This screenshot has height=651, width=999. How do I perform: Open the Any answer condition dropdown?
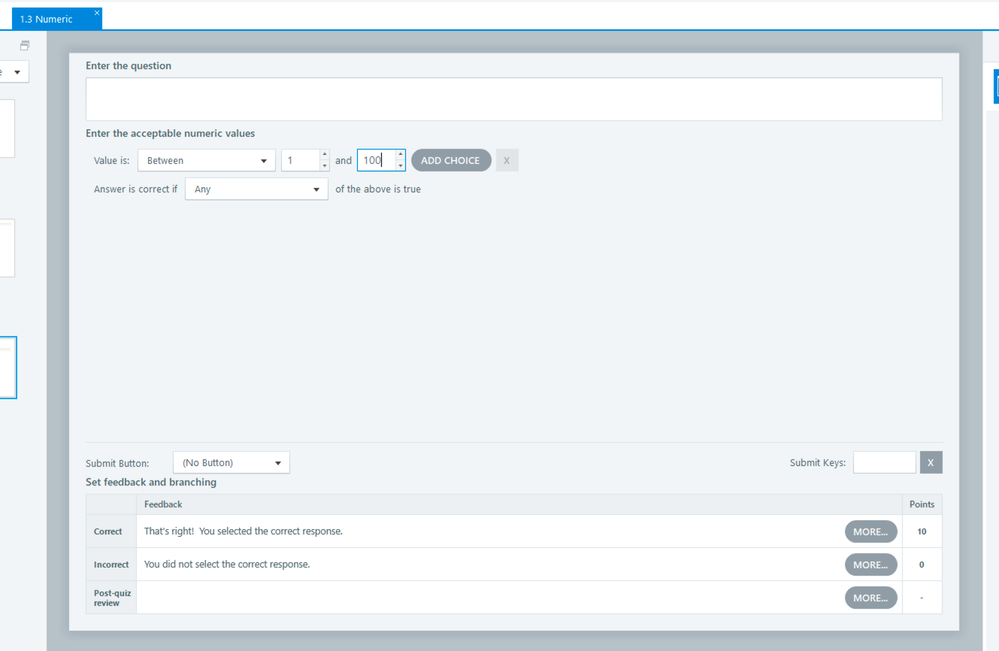[x=257, y=189]
